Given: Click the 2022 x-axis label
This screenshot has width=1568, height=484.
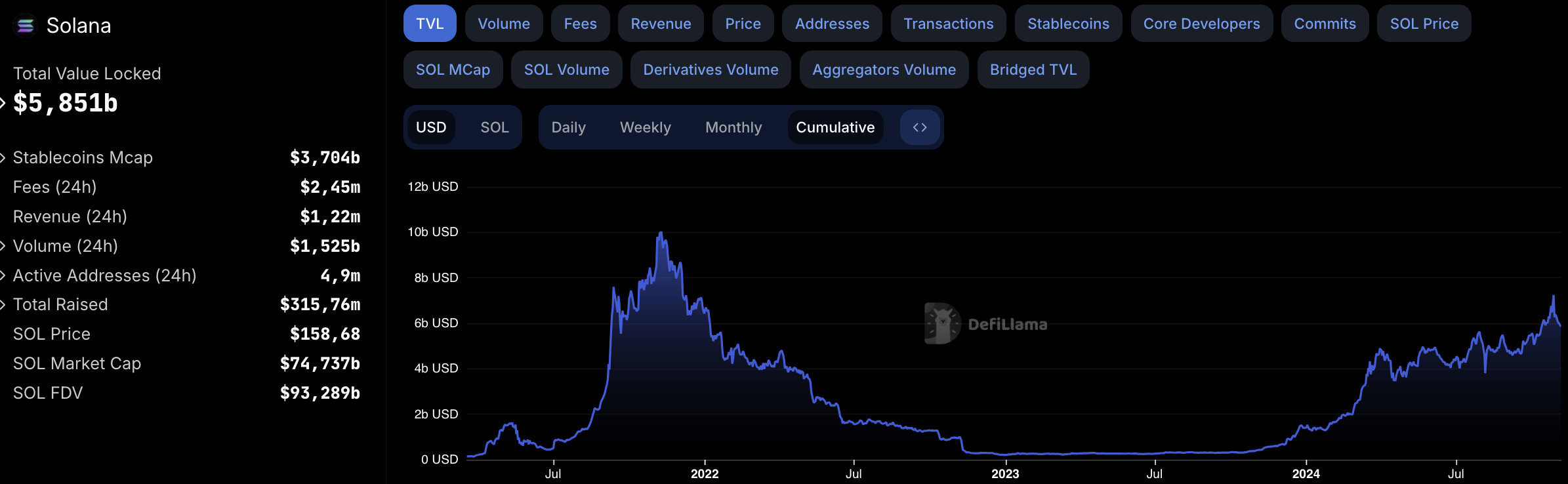Looking at the screenshot, I should [705, 474].
